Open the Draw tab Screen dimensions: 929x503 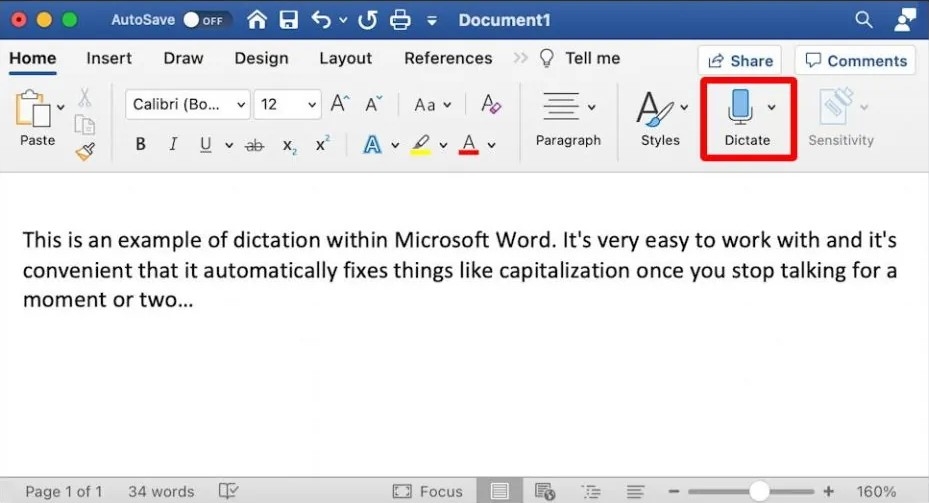click(183, 58)
